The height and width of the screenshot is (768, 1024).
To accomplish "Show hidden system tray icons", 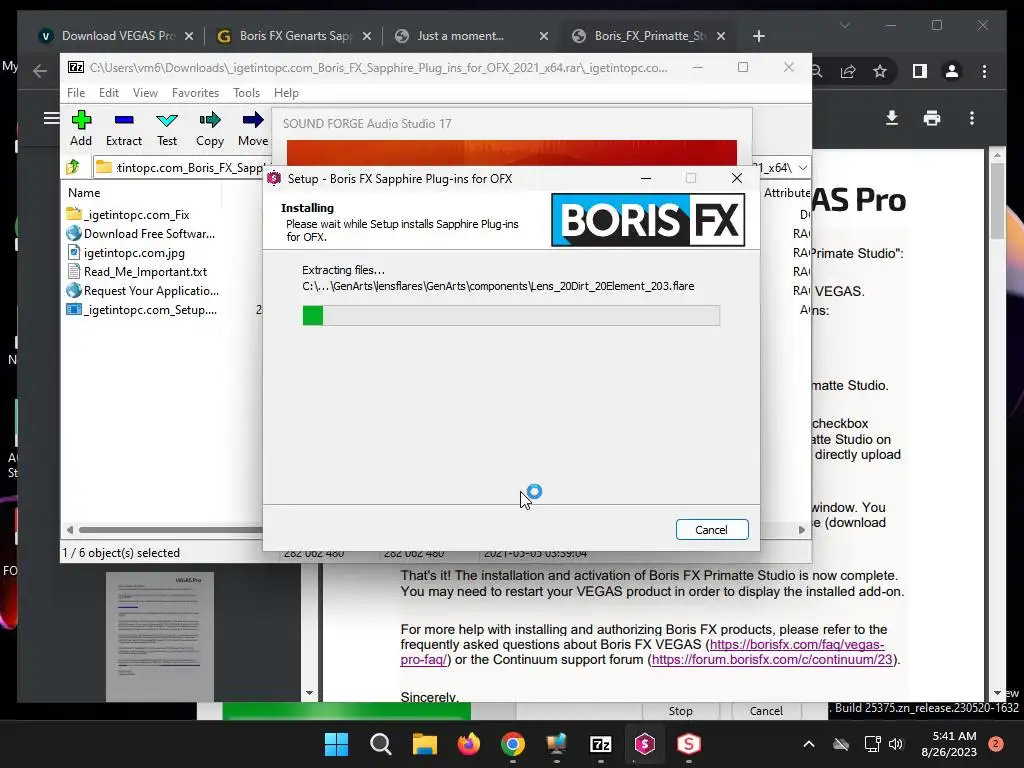I will (808, 744).
